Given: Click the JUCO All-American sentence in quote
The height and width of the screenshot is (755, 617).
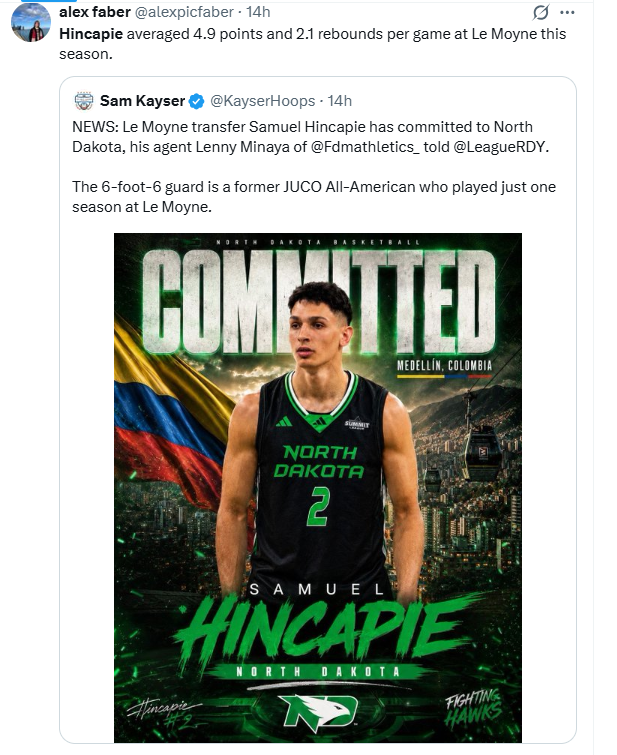Looking at the screenshot, I should (314, 196).
